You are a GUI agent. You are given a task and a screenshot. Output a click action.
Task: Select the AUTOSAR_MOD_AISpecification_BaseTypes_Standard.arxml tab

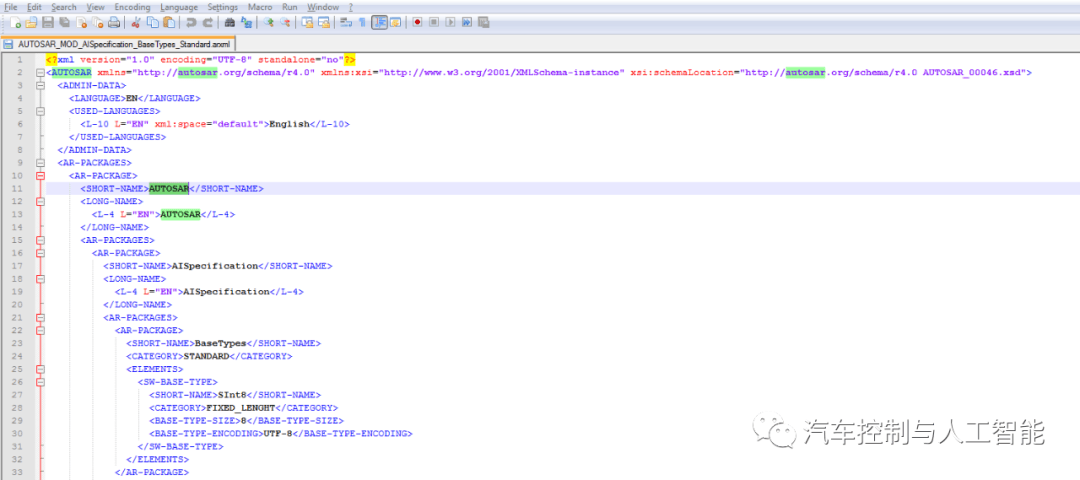[118, 43]
